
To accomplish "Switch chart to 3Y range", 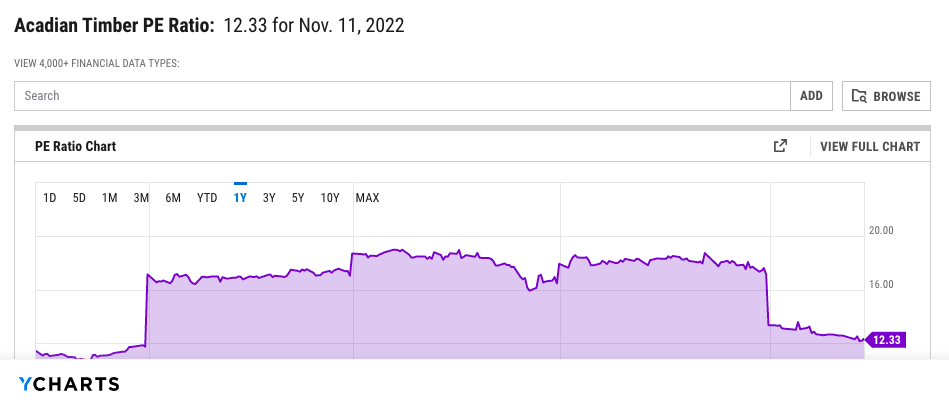I will (269, 198).
